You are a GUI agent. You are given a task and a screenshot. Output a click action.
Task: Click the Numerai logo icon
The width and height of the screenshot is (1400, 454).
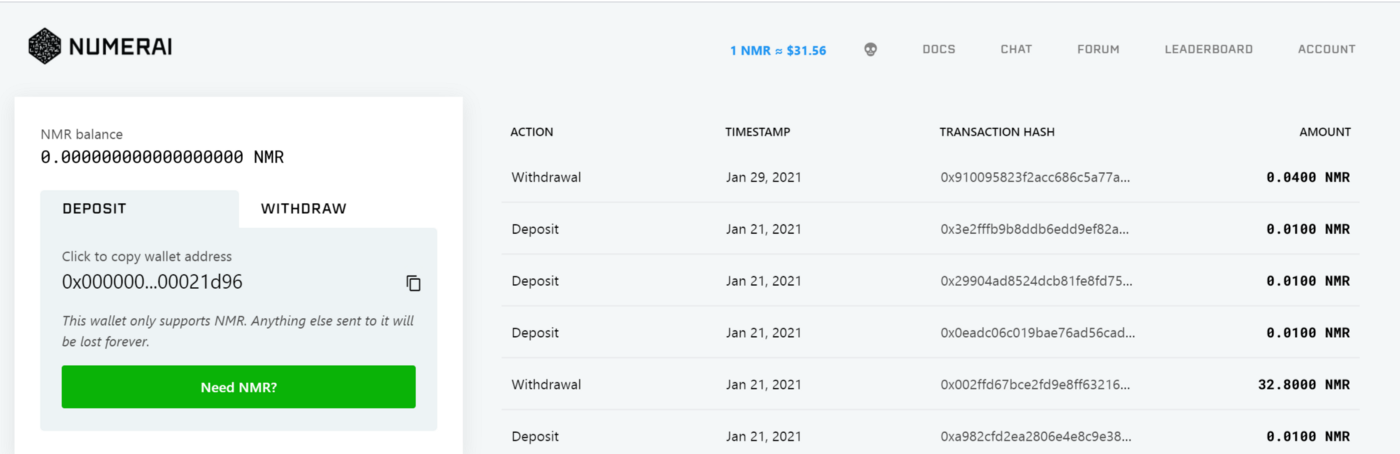coord(45,46)
